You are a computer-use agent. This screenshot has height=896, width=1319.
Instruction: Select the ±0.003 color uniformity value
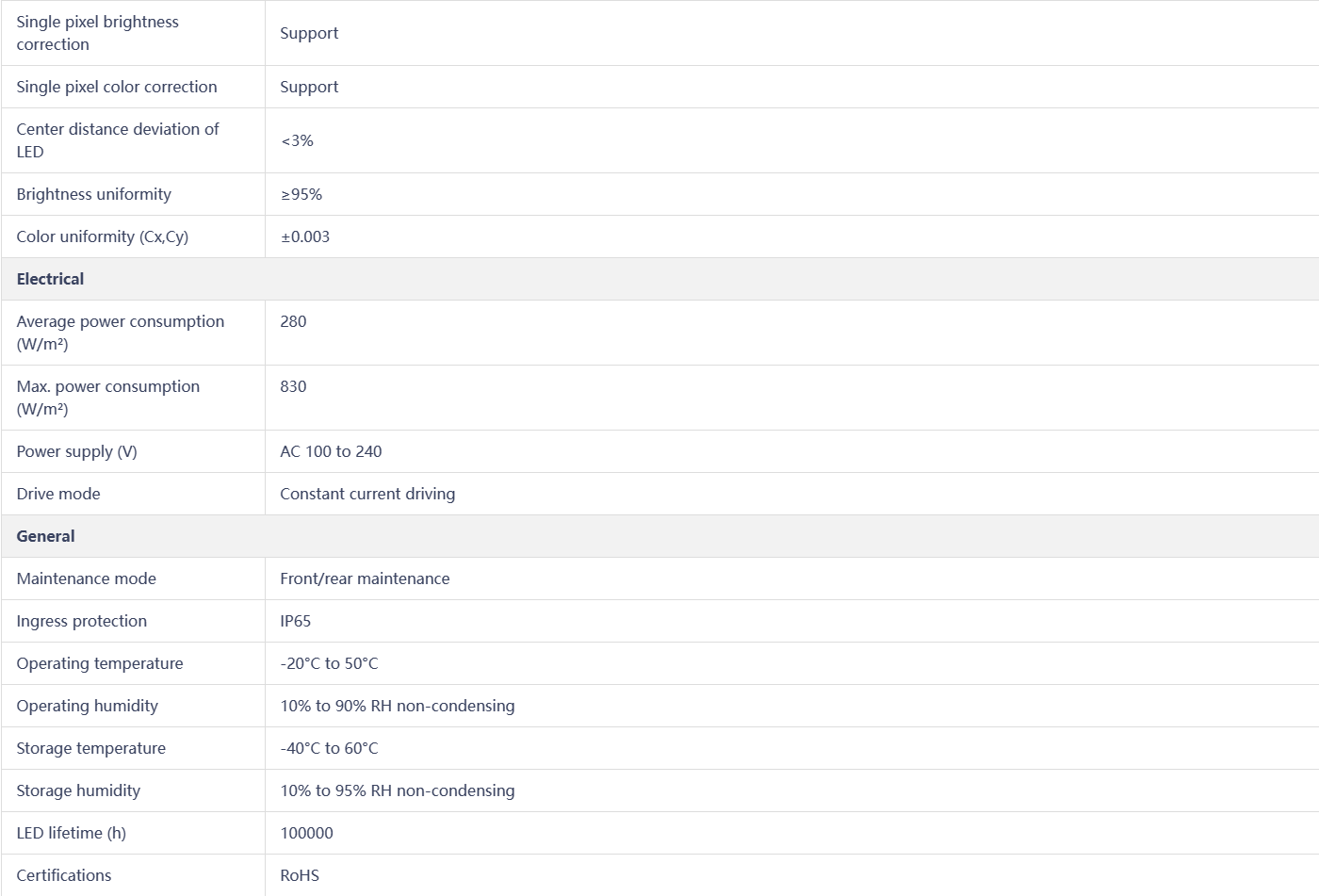(304, 236)
